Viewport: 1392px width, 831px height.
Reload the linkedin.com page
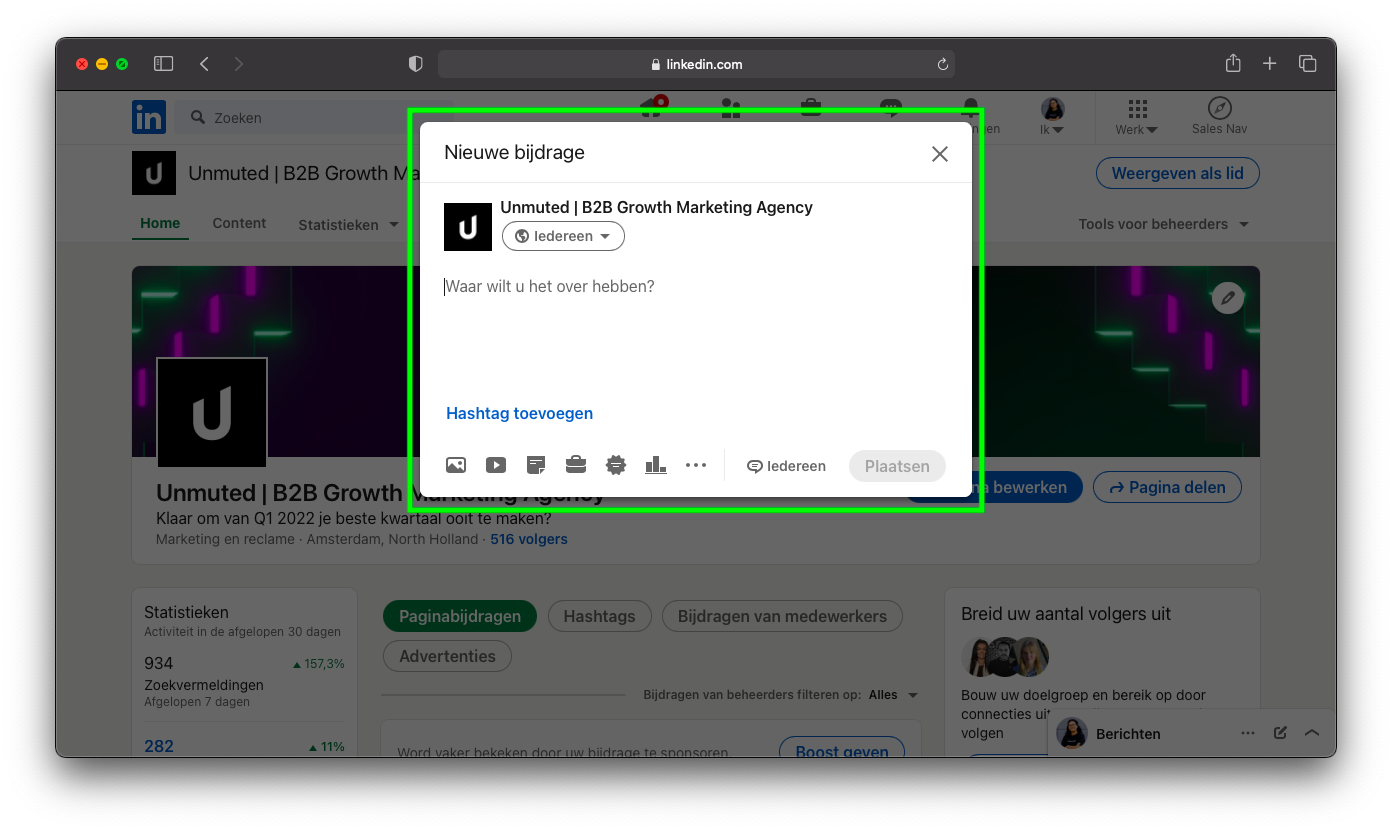point(942,64)
